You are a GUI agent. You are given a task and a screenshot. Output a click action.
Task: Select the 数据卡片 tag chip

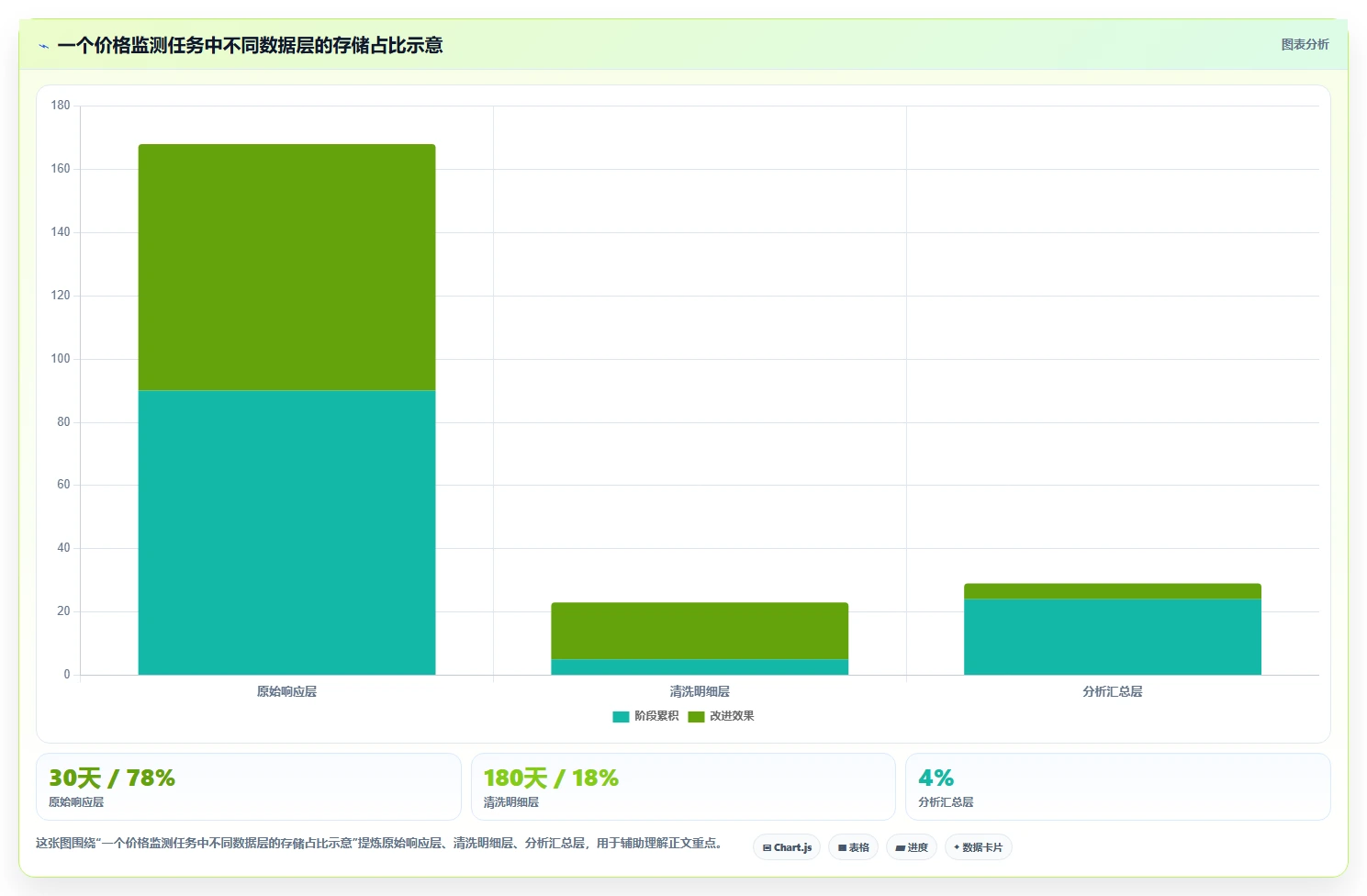[x=979, y=847]
